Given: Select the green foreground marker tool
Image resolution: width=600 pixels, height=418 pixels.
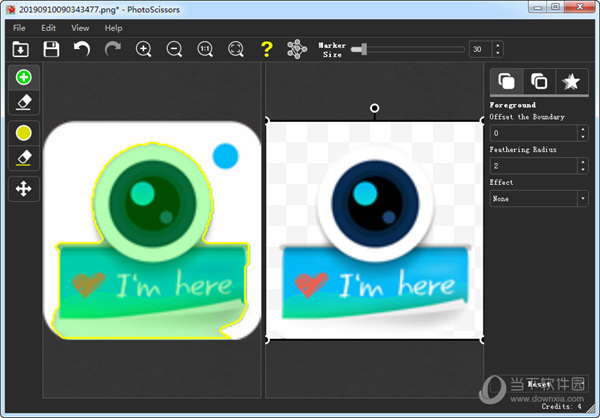Looking at the screenshot, I should point(24,77).
